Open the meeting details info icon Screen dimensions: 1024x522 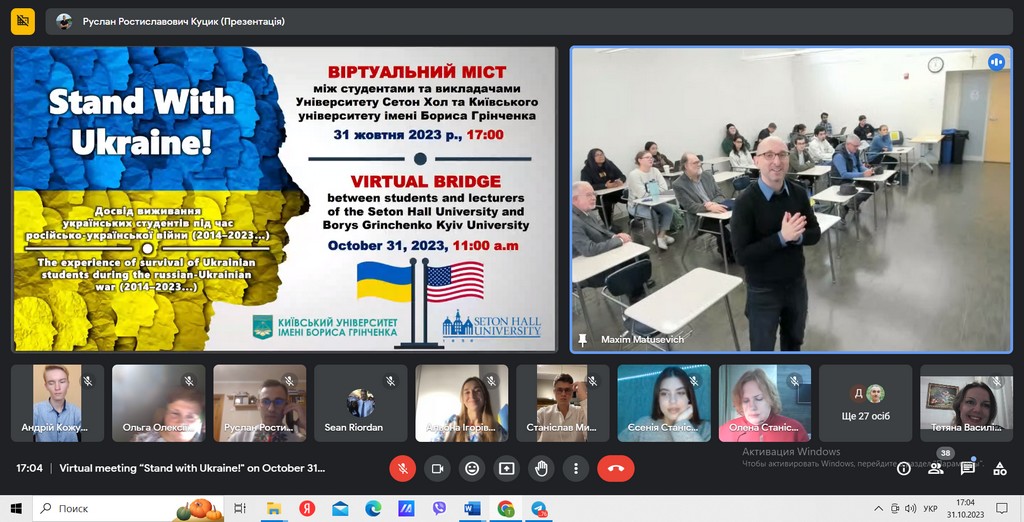pos(903,468)
